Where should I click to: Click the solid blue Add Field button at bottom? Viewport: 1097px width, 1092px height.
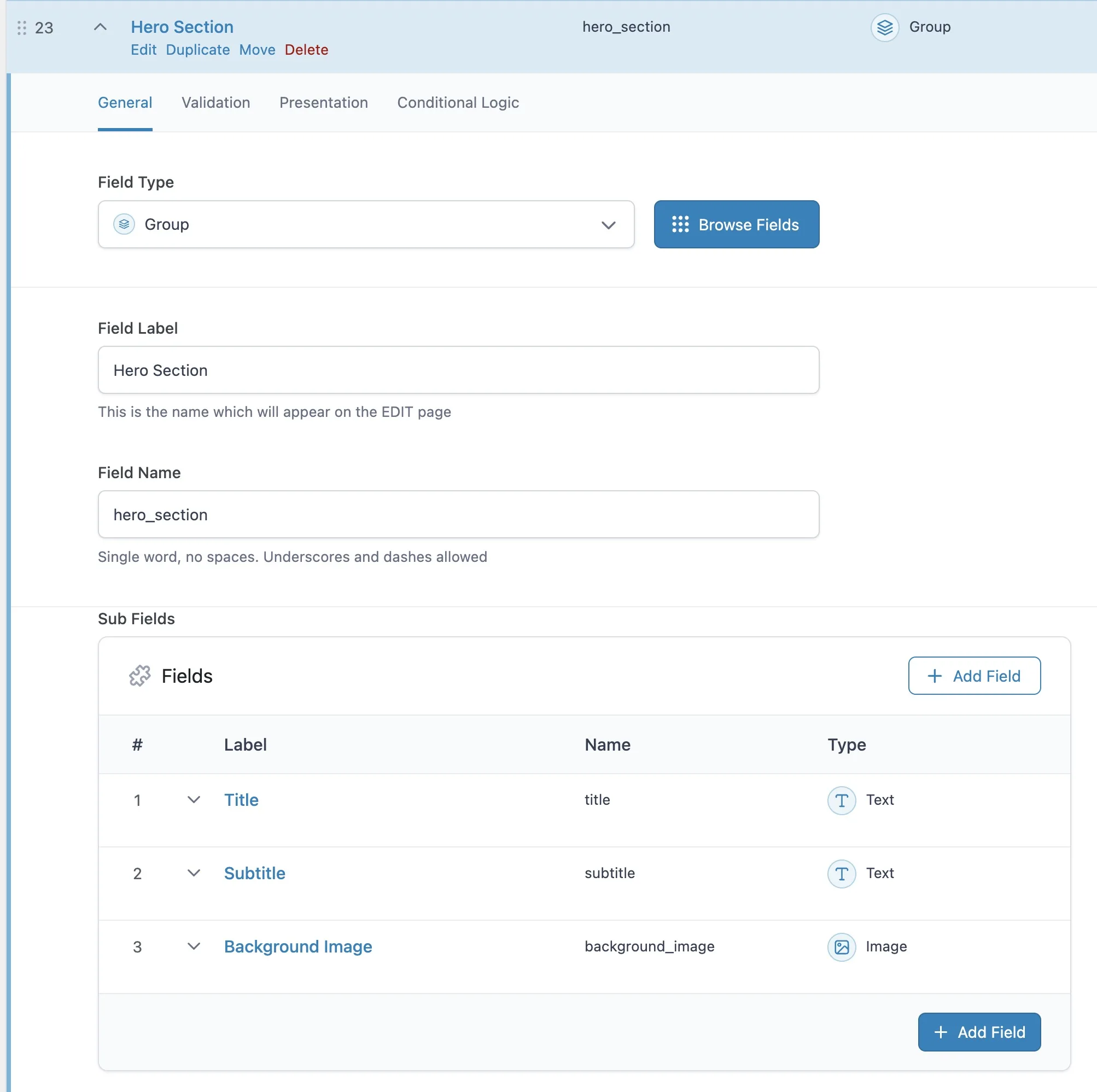click(979, 1032)
